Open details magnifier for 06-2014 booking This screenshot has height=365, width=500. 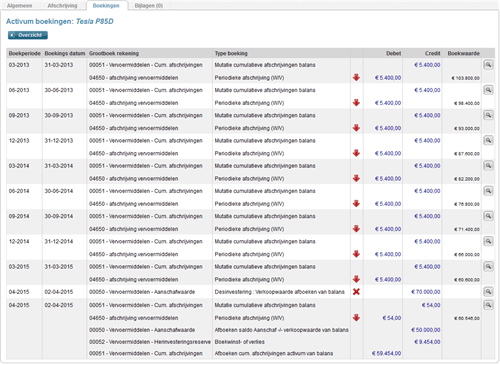pos(488,191)
